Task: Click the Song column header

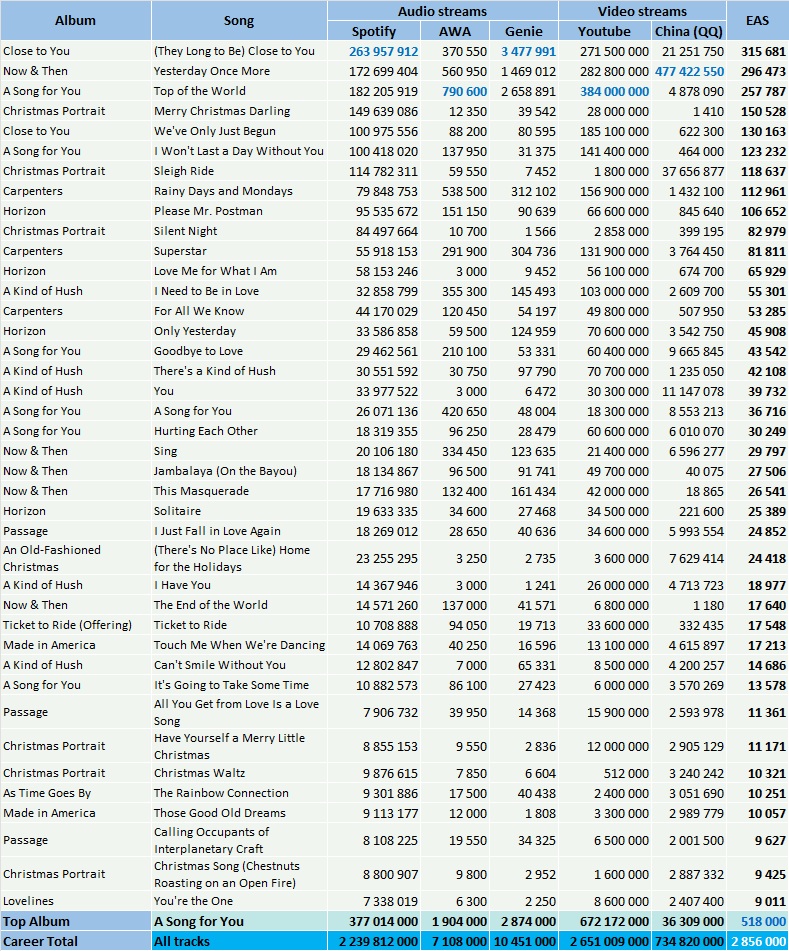Action: tap(239, 21)
